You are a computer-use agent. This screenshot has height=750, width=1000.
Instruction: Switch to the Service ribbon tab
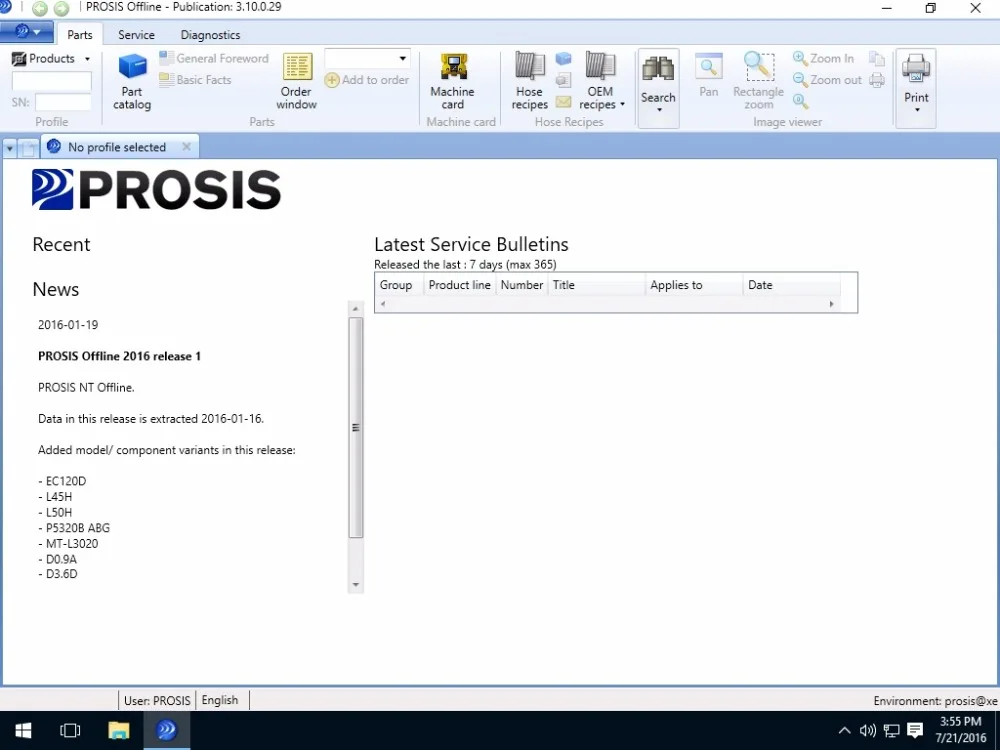pos(136,34)
